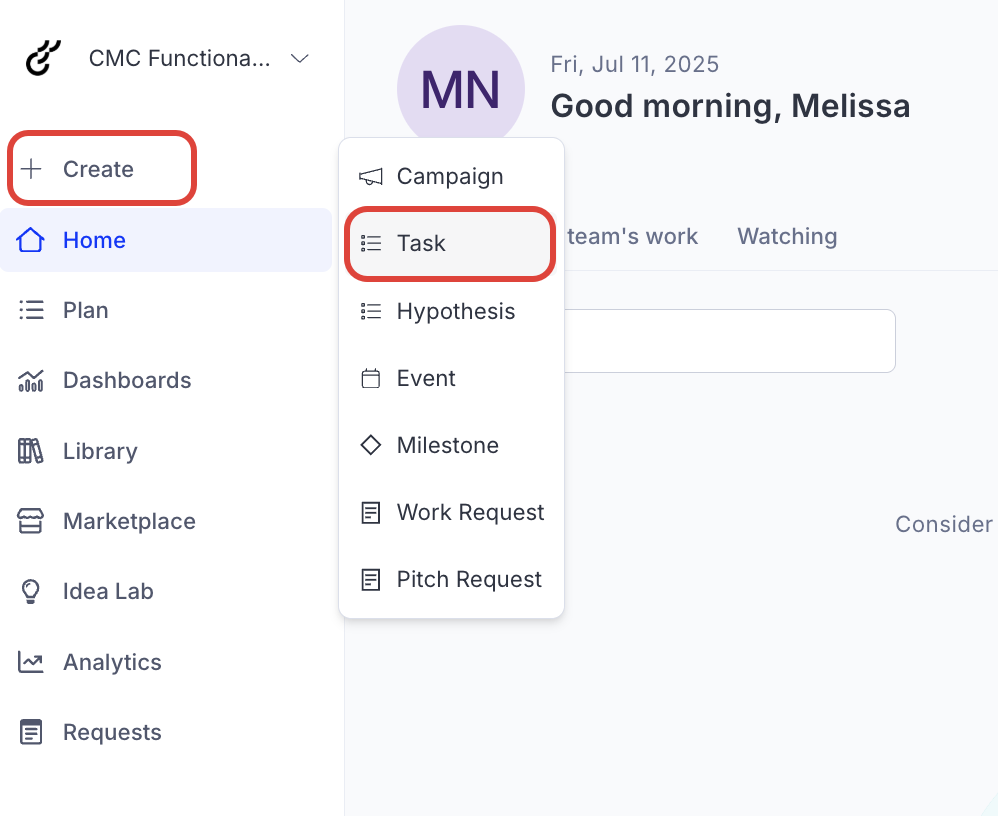Select Task in the Create menu

pos(449,243)
